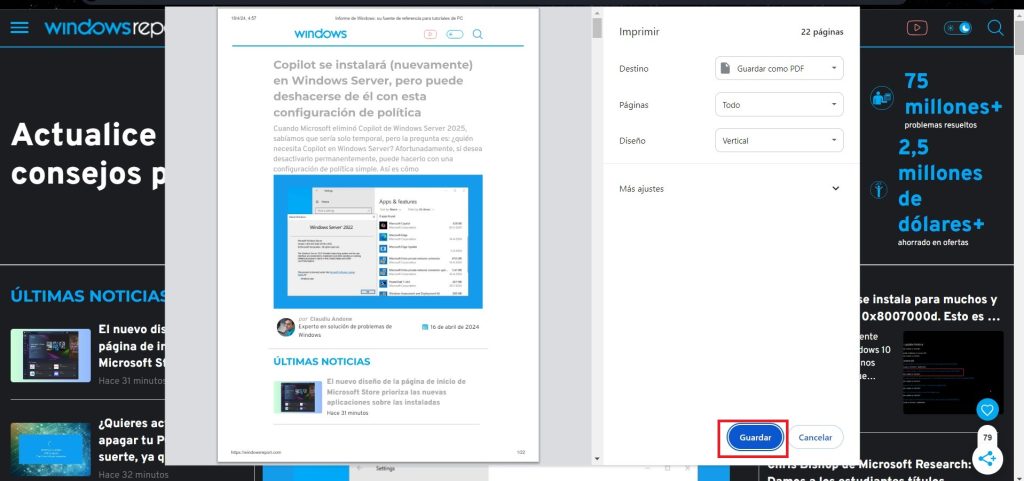Click the ÚLTIMAS NOTICIAS heading on the page
Viewport: 1024px width, 481px height.
click(87, 296)
